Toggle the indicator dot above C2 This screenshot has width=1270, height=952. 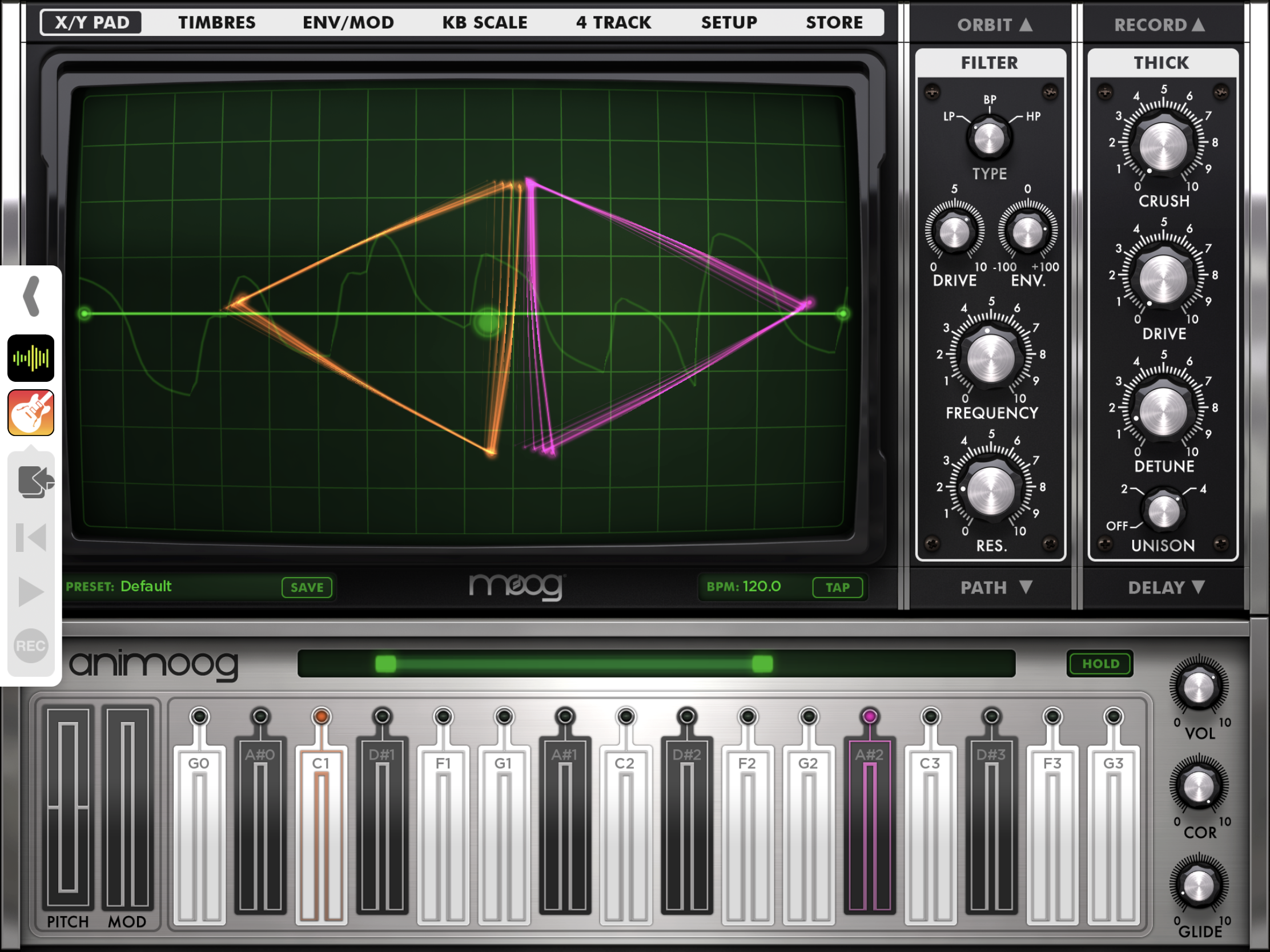pos(626,716)
